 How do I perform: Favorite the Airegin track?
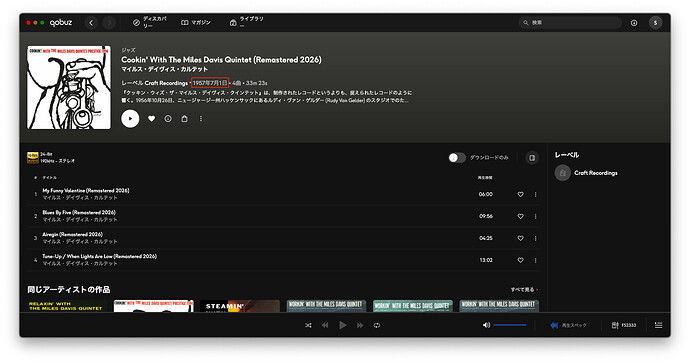[x=520, y=238]
